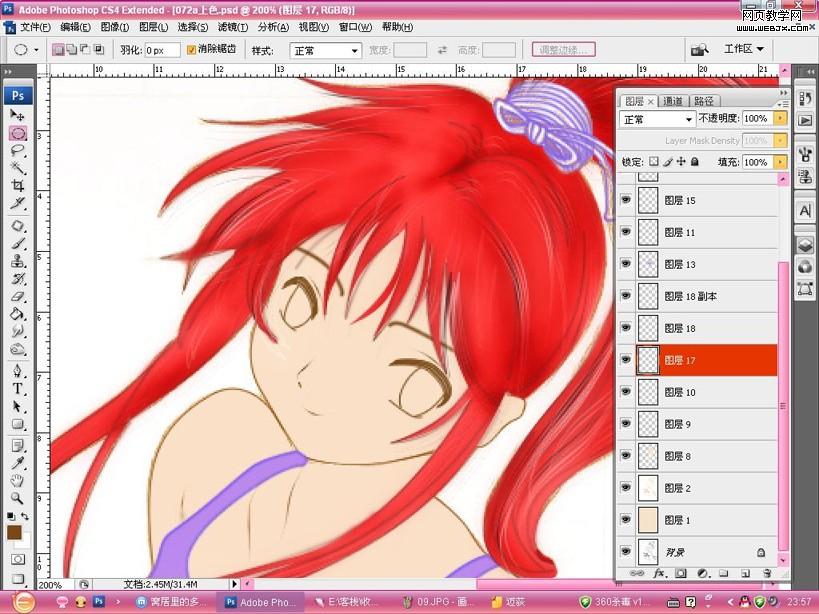Switch to the 通道 tab
The height and width of the screenshot is (614, 819).
672,101
